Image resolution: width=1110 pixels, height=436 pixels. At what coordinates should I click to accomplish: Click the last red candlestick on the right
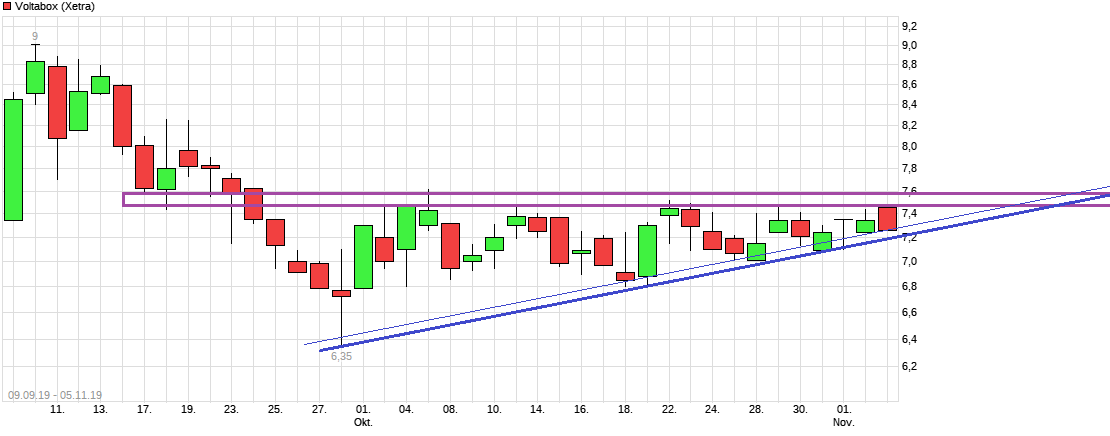[x=888, y=219]
